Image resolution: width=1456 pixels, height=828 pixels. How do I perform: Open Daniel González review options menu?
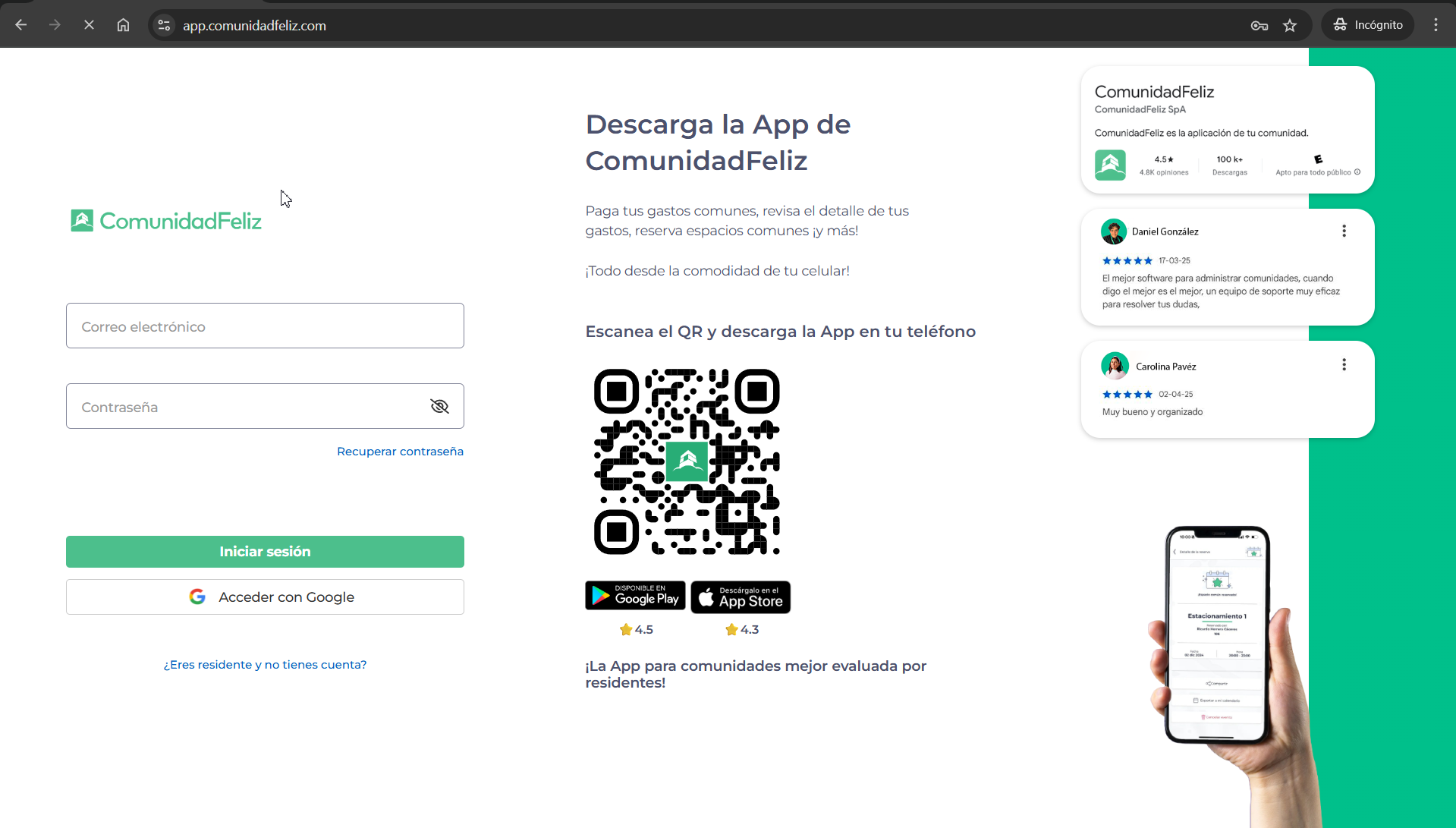(x=1344, y=231)
